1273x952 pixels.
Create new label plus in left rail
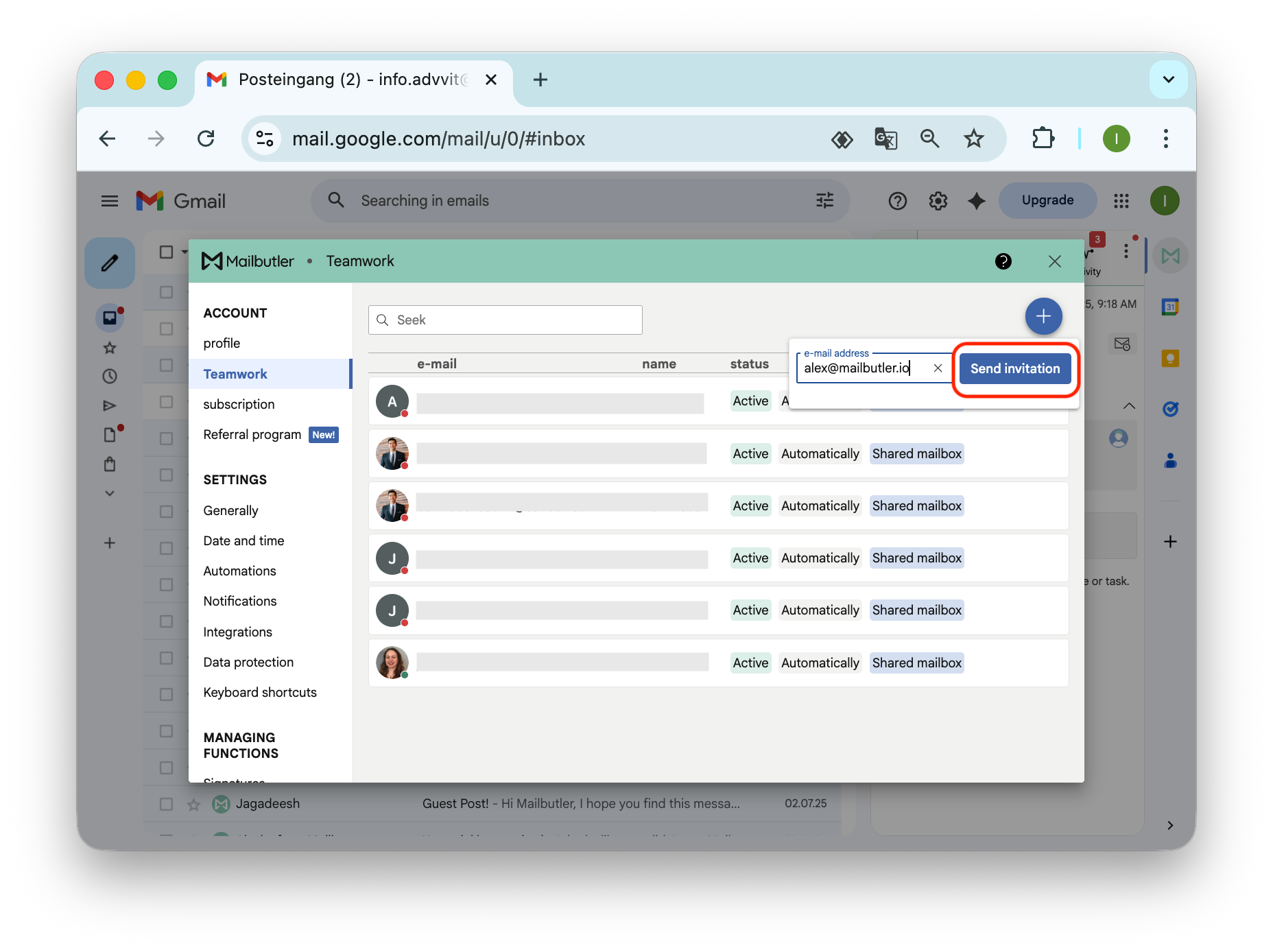(x=110, y=543)
